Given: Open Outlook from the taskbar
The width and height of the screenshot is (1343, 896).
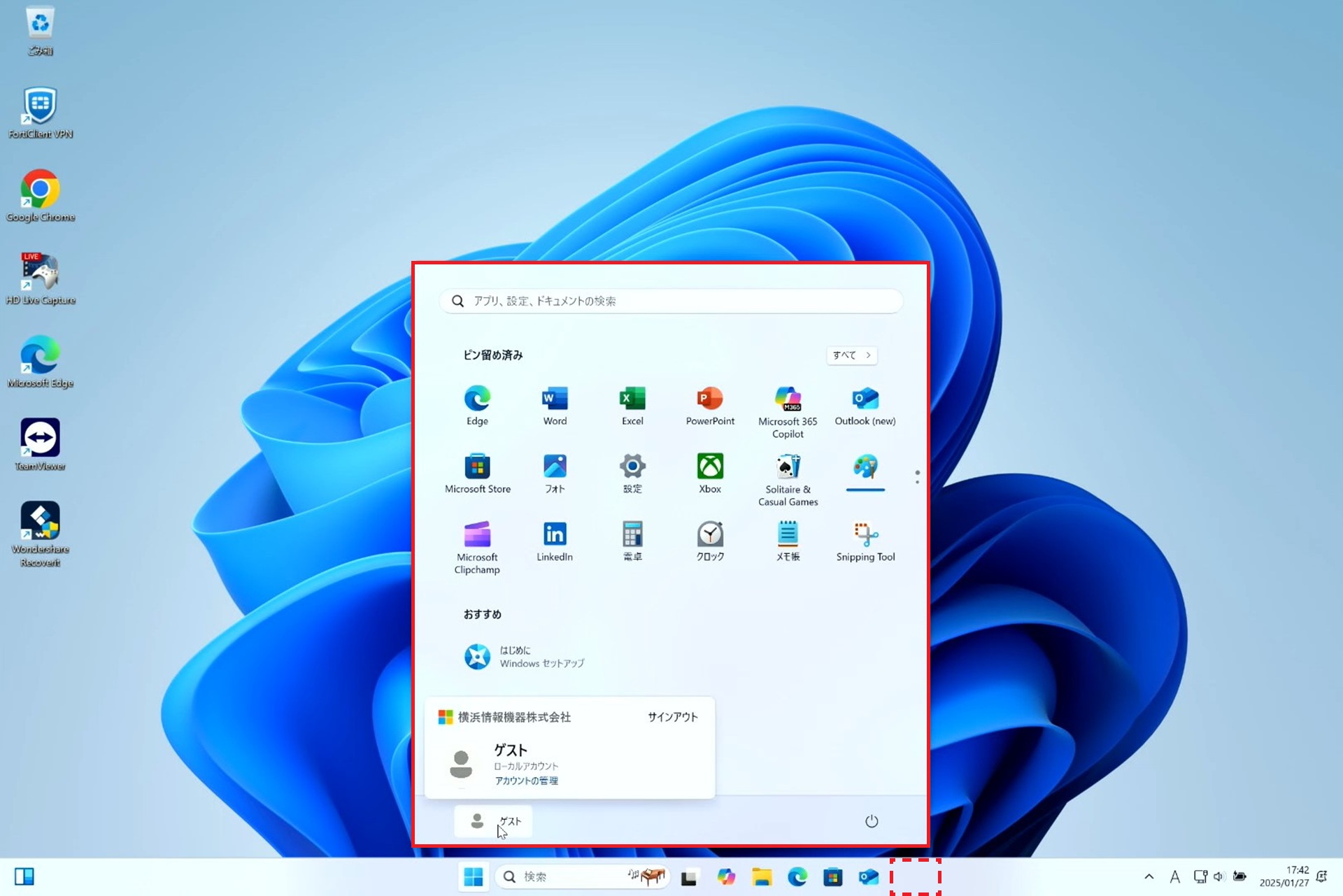Looking at the screenshot, I should coord(869,877).
